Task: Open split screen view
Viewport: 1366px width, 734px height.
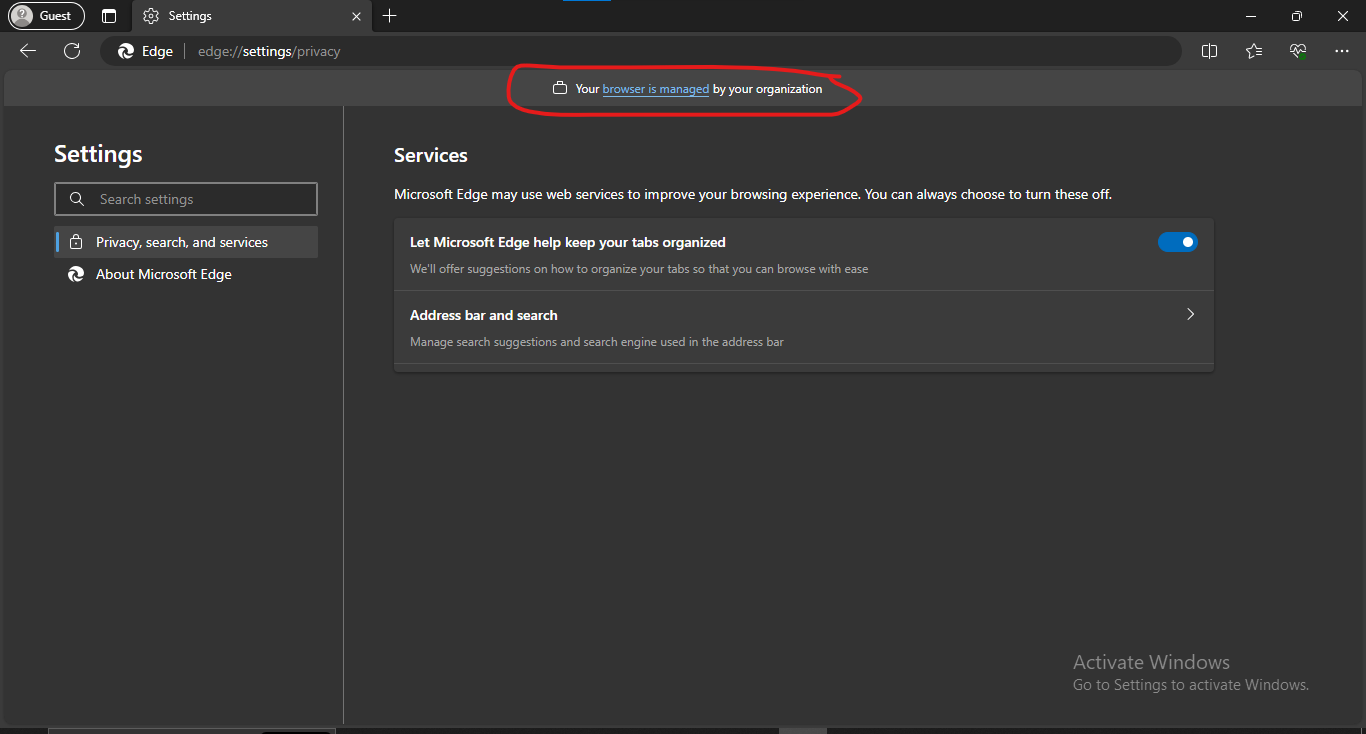Action: 1209,51
